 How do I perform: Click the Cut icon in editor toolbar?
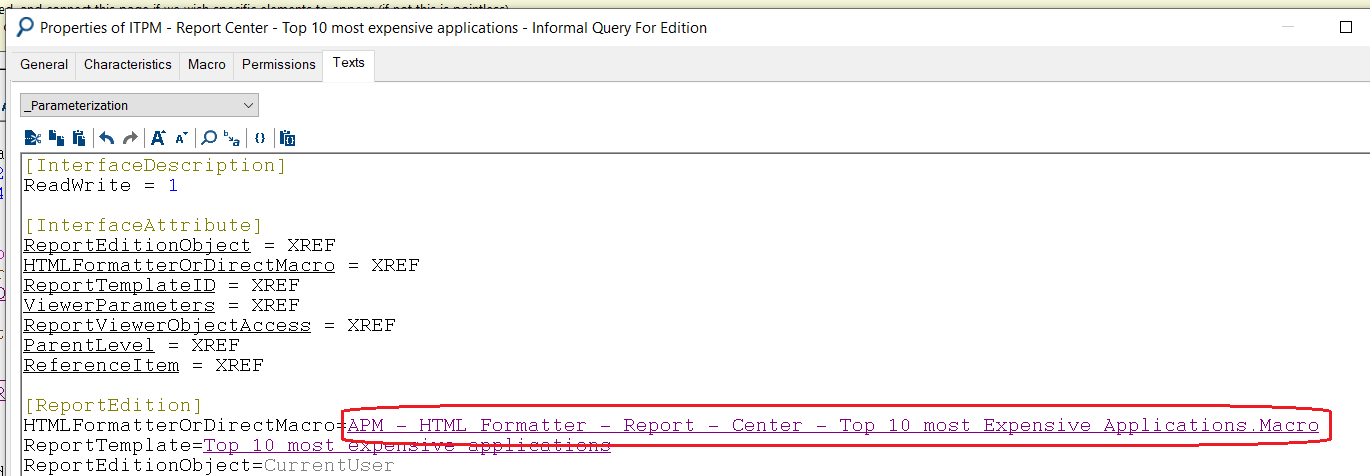click(32, 138)
